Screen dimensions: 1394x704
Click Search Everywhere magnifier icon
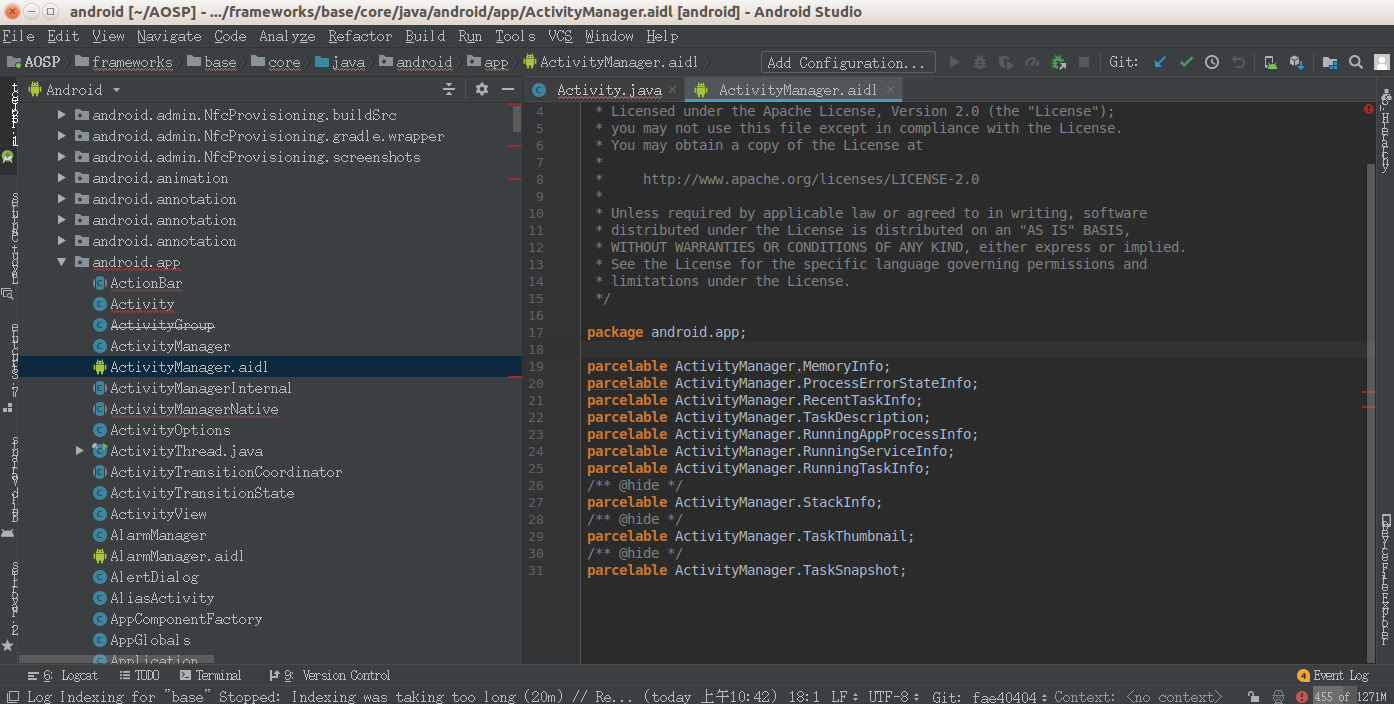[x=1356, y=62]
